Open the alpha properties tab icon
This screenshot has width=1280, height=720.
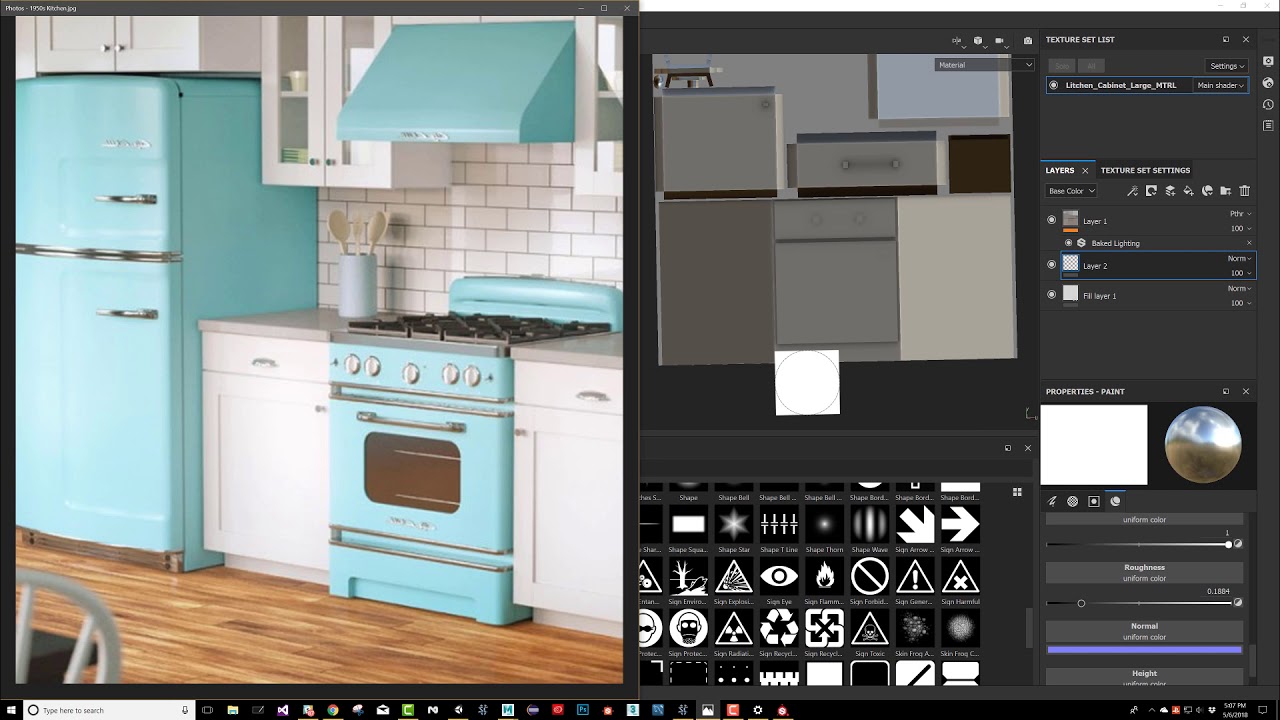pos(1073,501)
